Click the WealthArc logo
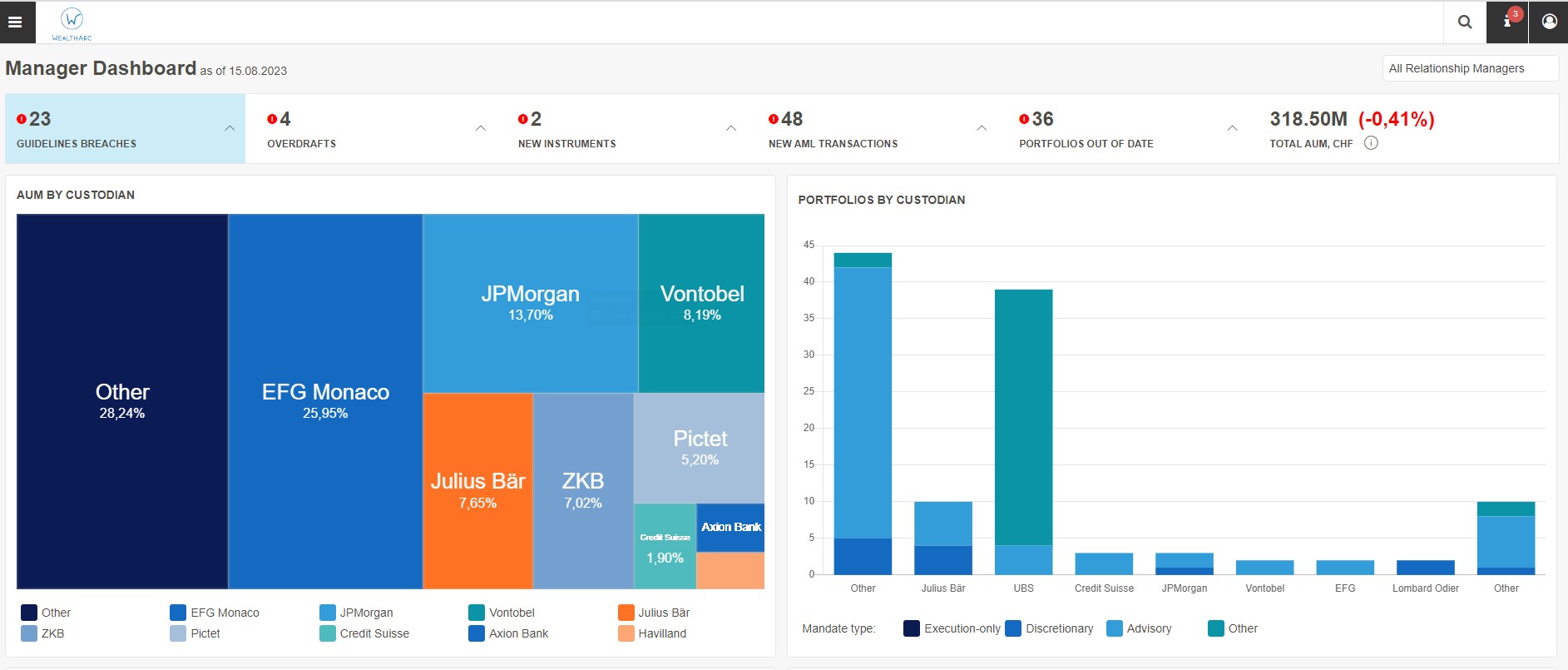 click(72, 23)
